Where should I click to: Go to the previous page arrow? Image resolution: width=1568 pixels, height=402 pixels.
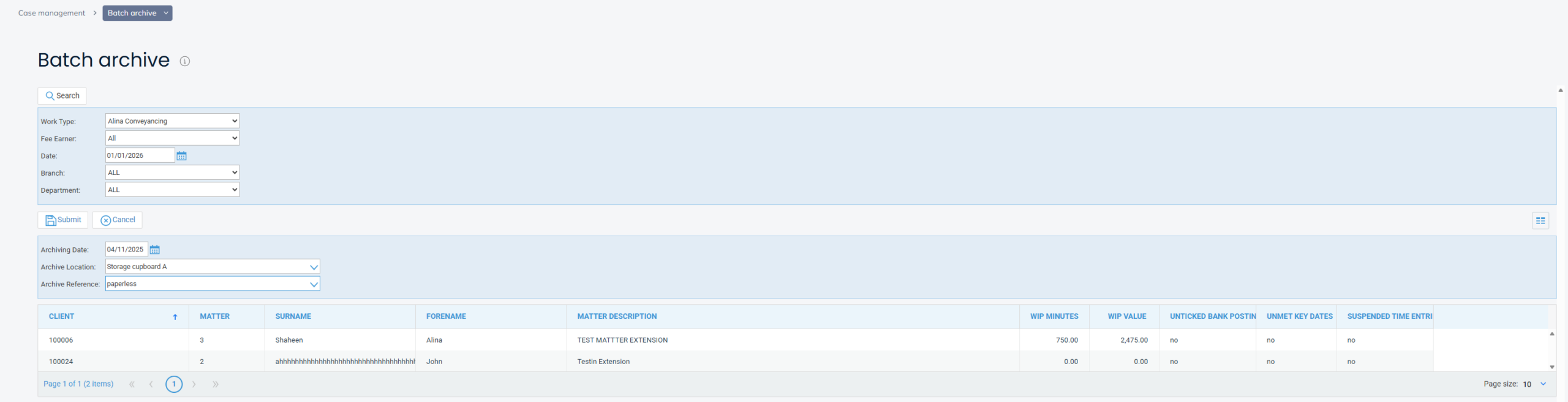pyautogui.click(x=151, y=384)
